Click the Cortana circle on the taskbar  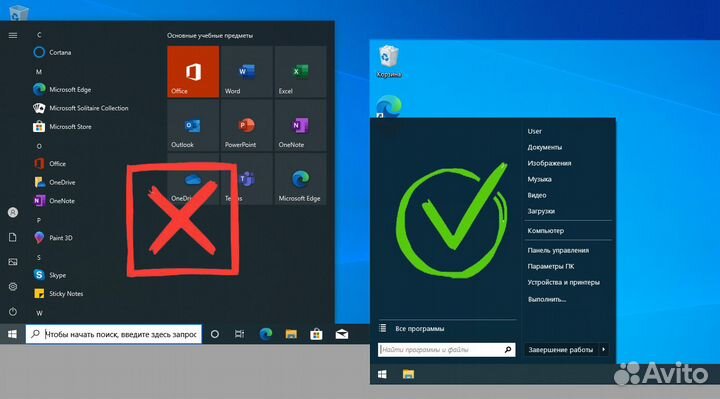pyautogui.click(x=214, y=334)
